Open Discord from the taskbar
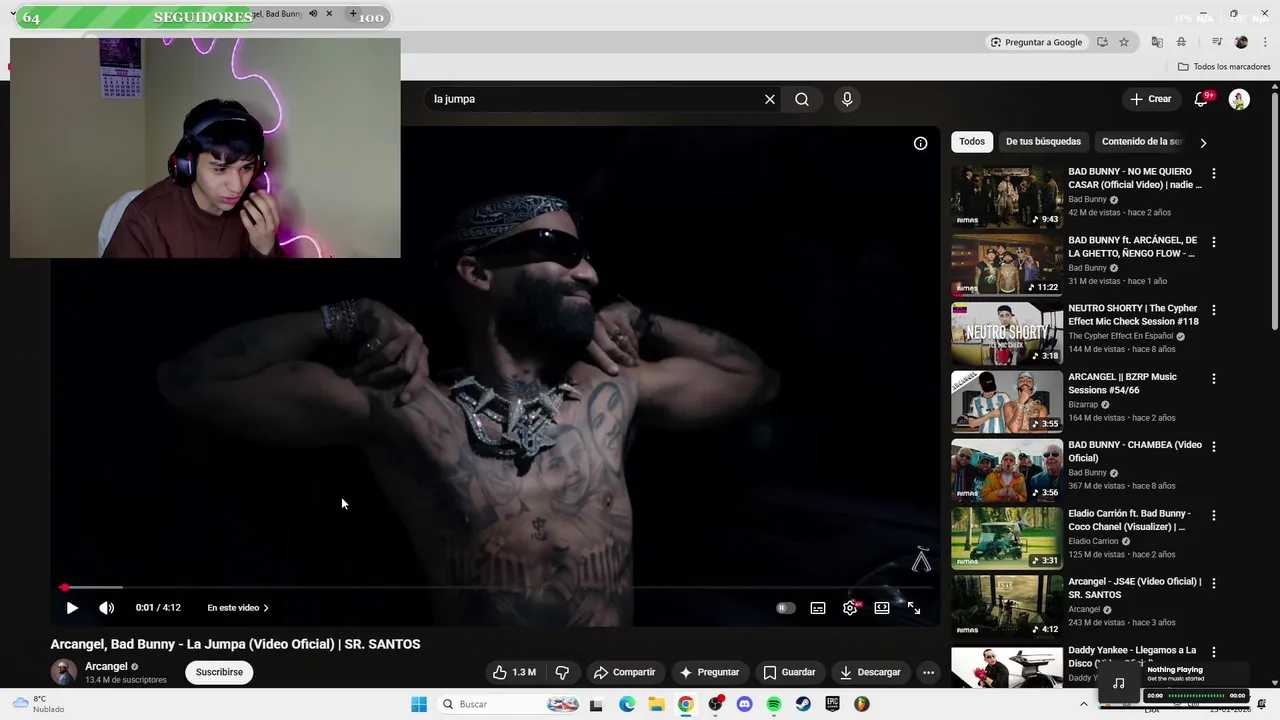This screenshot has height=720, width=1280. click(744, 704)
